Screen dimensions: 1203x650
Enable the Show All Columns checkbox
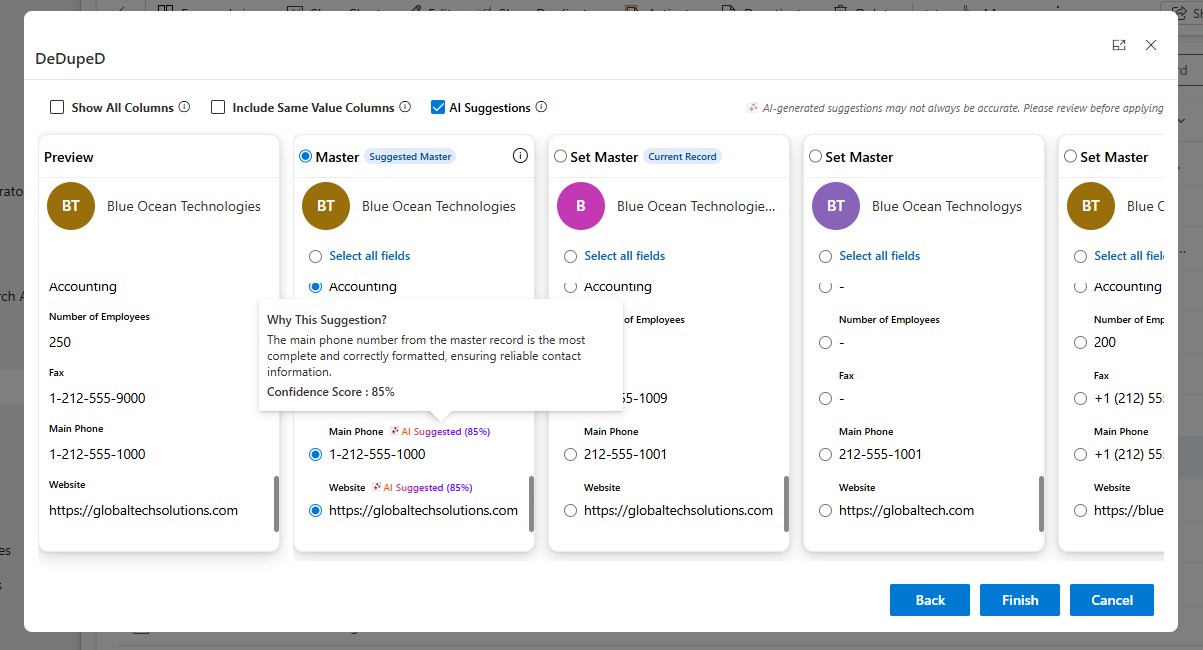click(x=57, y=107)
